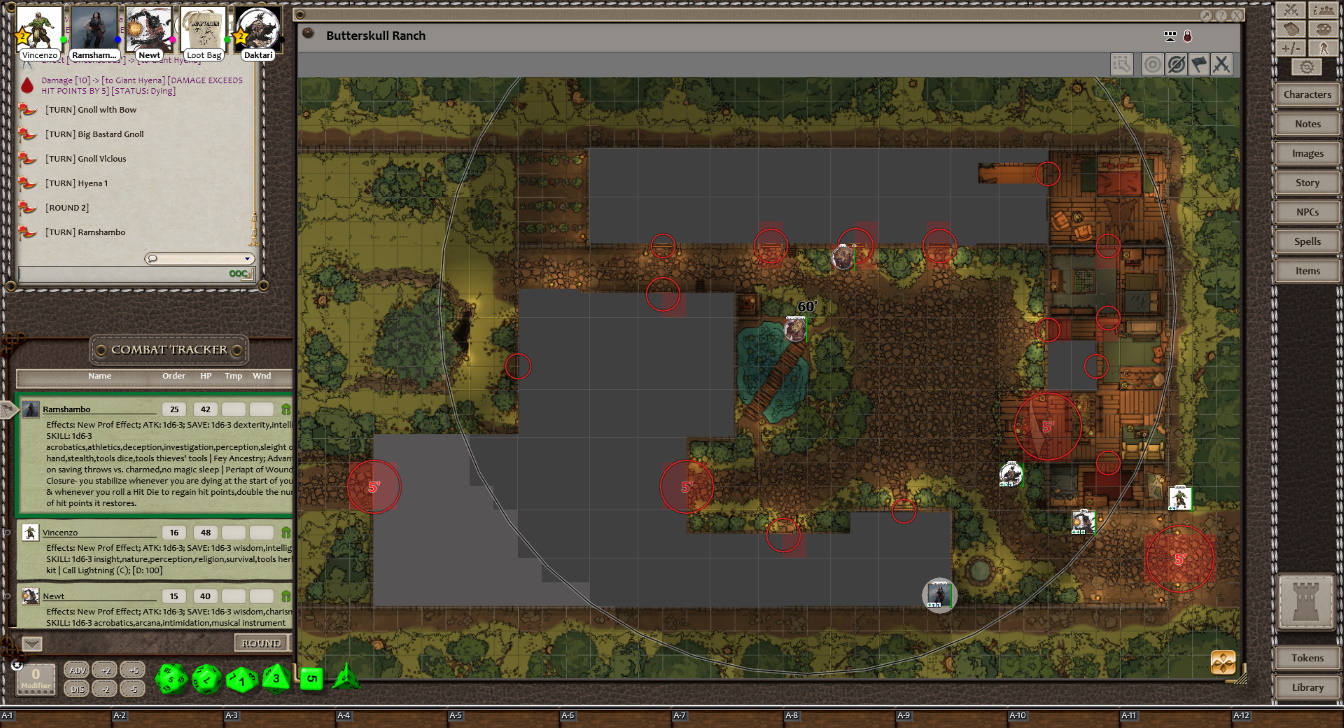The image size is (1344, 728).
Task: Click the Tokens button
Action: point(1308,658)
